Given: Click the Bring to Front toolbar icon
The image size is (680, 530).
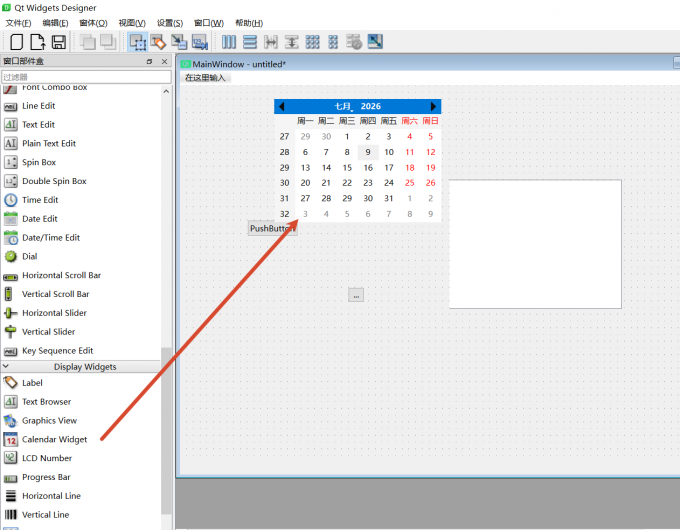Looking at the screenshot, I should [108, 42].
